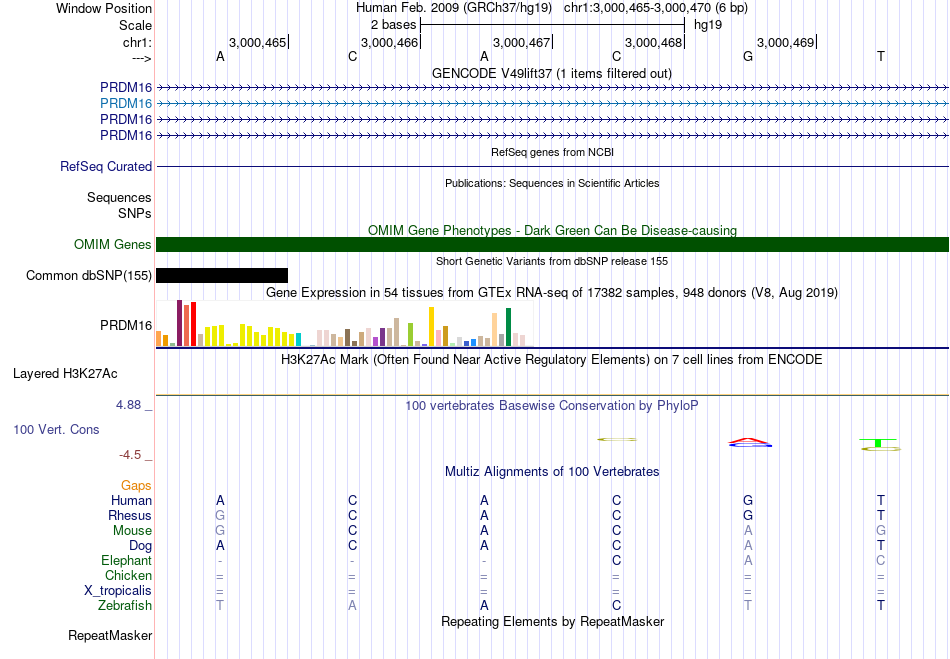
Task: Click the green PhyloP conservation mark
Action: click(878, 443)
